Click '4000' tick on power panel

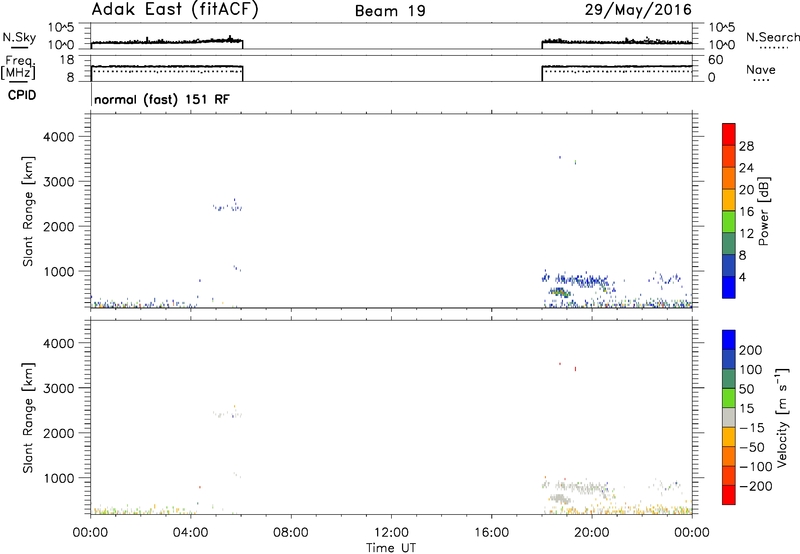click(59, 137)
